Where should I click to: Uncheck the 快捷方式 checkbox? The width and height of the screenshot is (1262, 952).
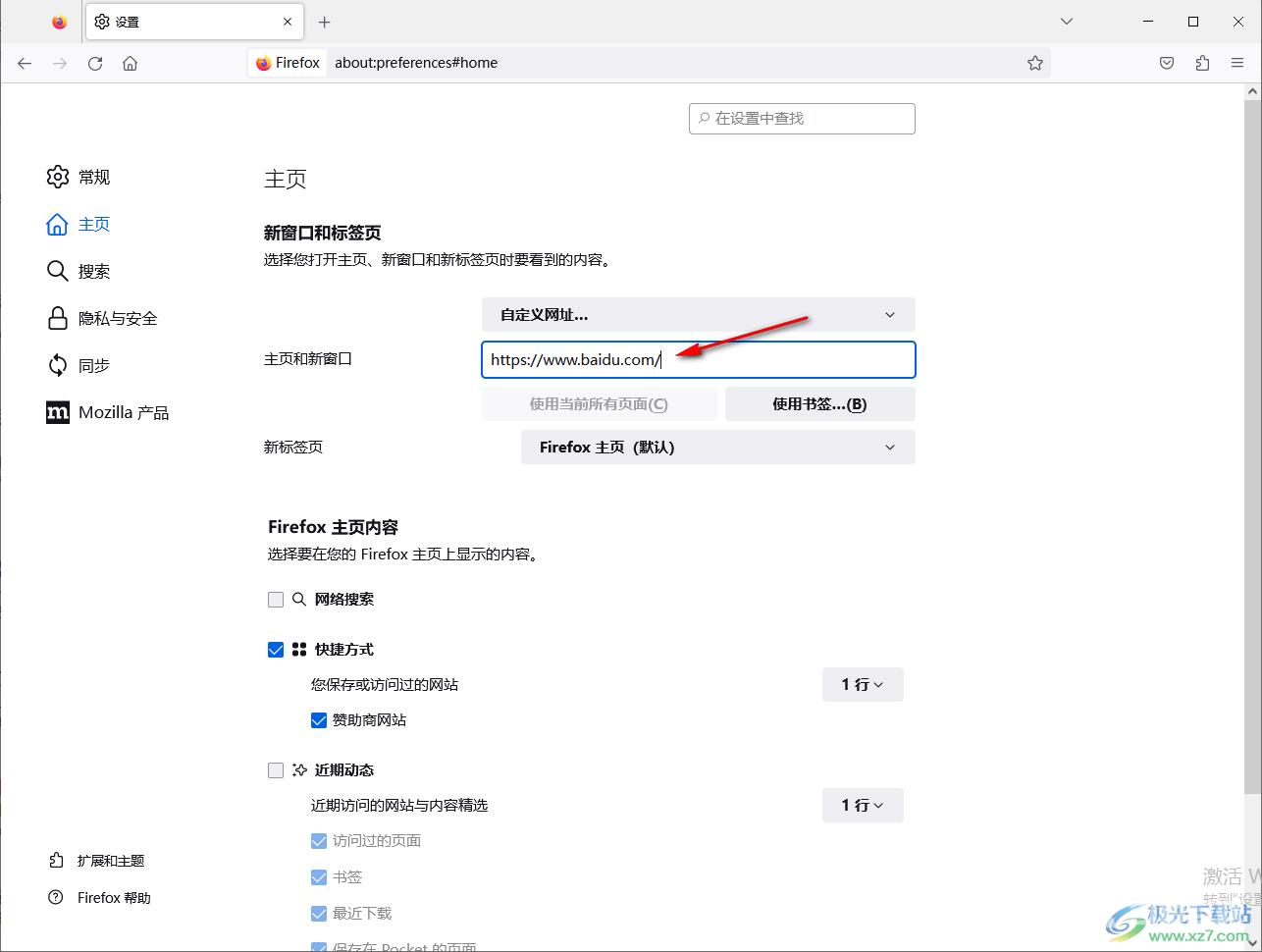[276, 650]
